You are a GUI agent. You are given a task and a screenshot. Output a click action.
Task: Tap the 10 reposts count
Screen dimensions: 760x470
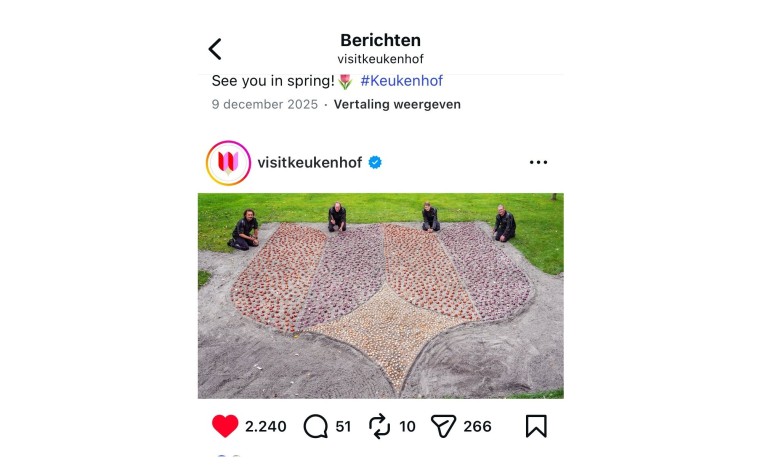(407, 426)
